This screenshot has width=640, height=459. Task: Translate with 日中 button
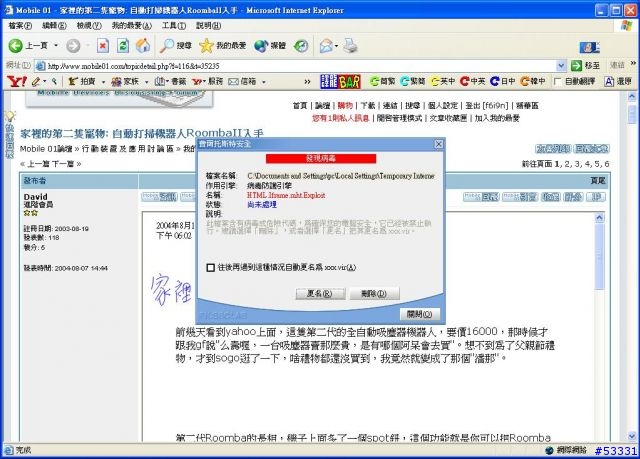(x=503, y=82)
